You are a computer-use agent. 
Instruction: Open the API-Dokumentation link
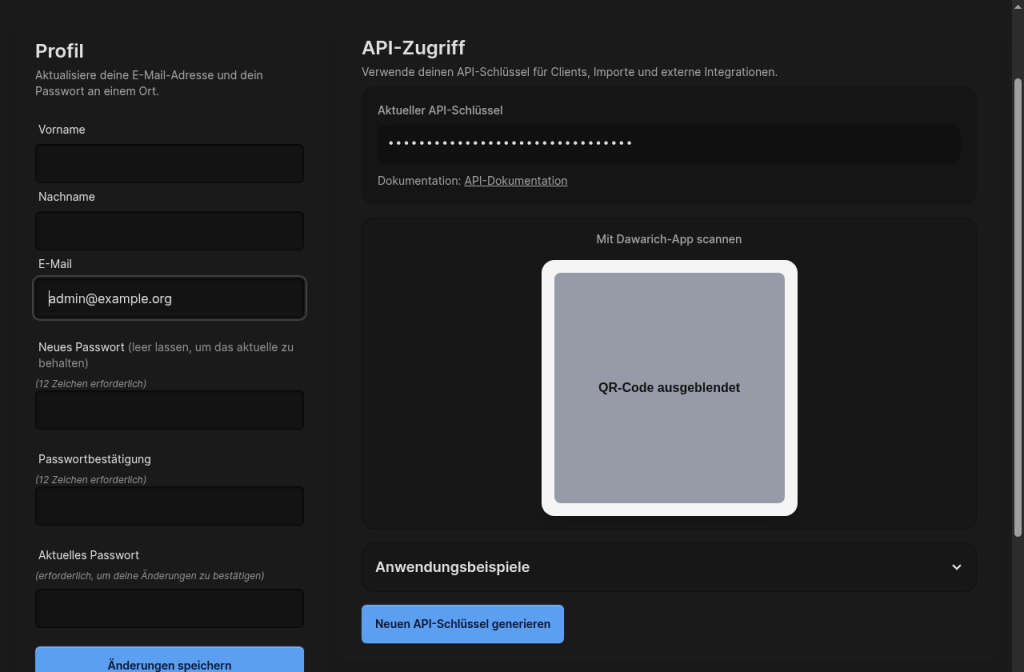pos(515,181)
